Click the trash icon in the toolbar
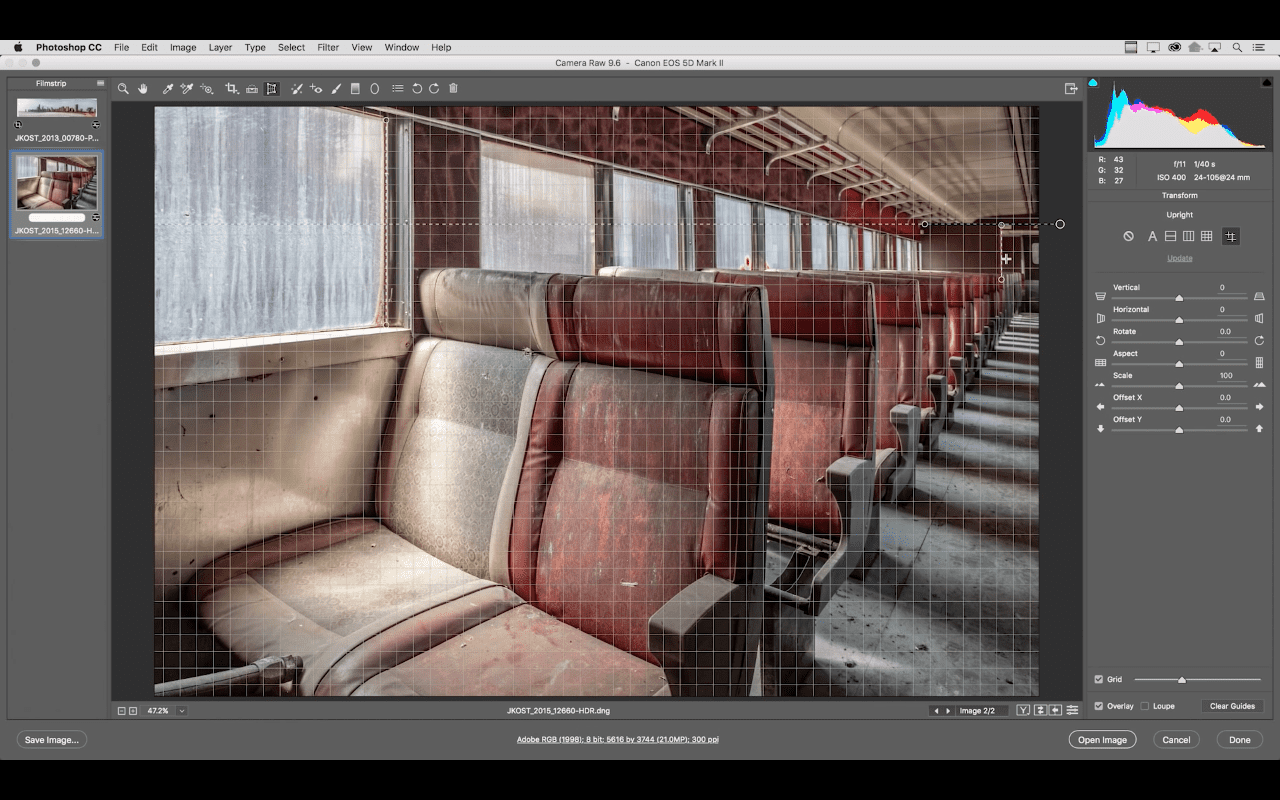Image resolution: width=1280 pixels, height=800 pixels. (453, 89)
